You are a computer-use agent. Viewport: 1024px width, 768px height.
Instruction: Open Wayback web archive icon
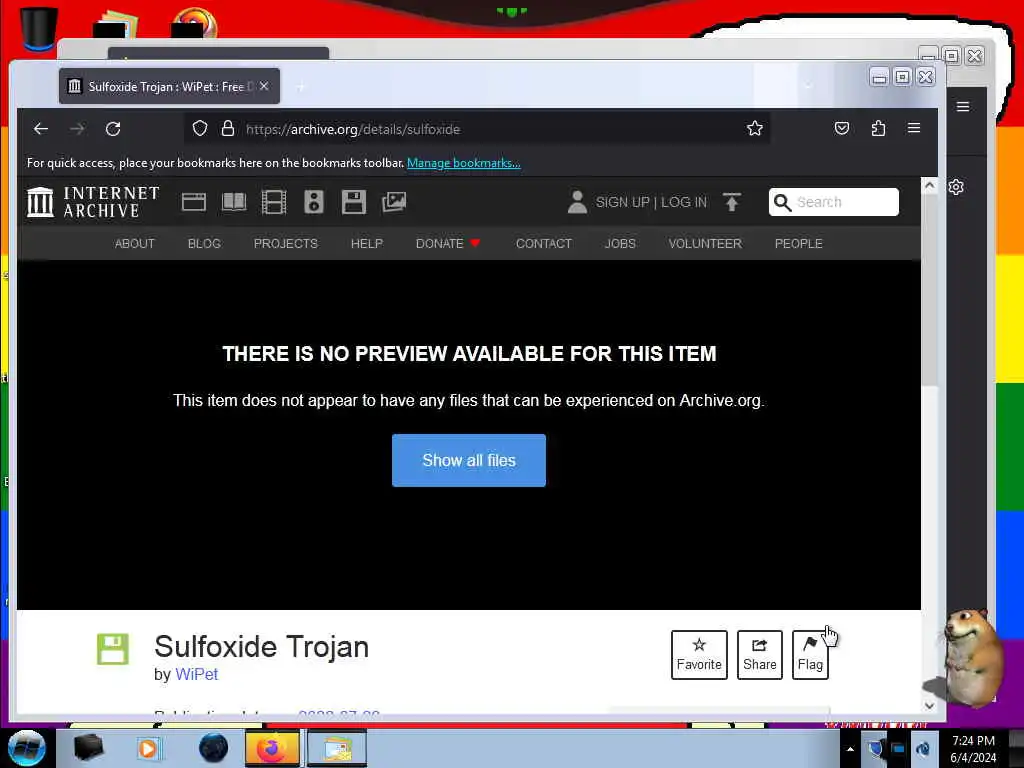193,202
